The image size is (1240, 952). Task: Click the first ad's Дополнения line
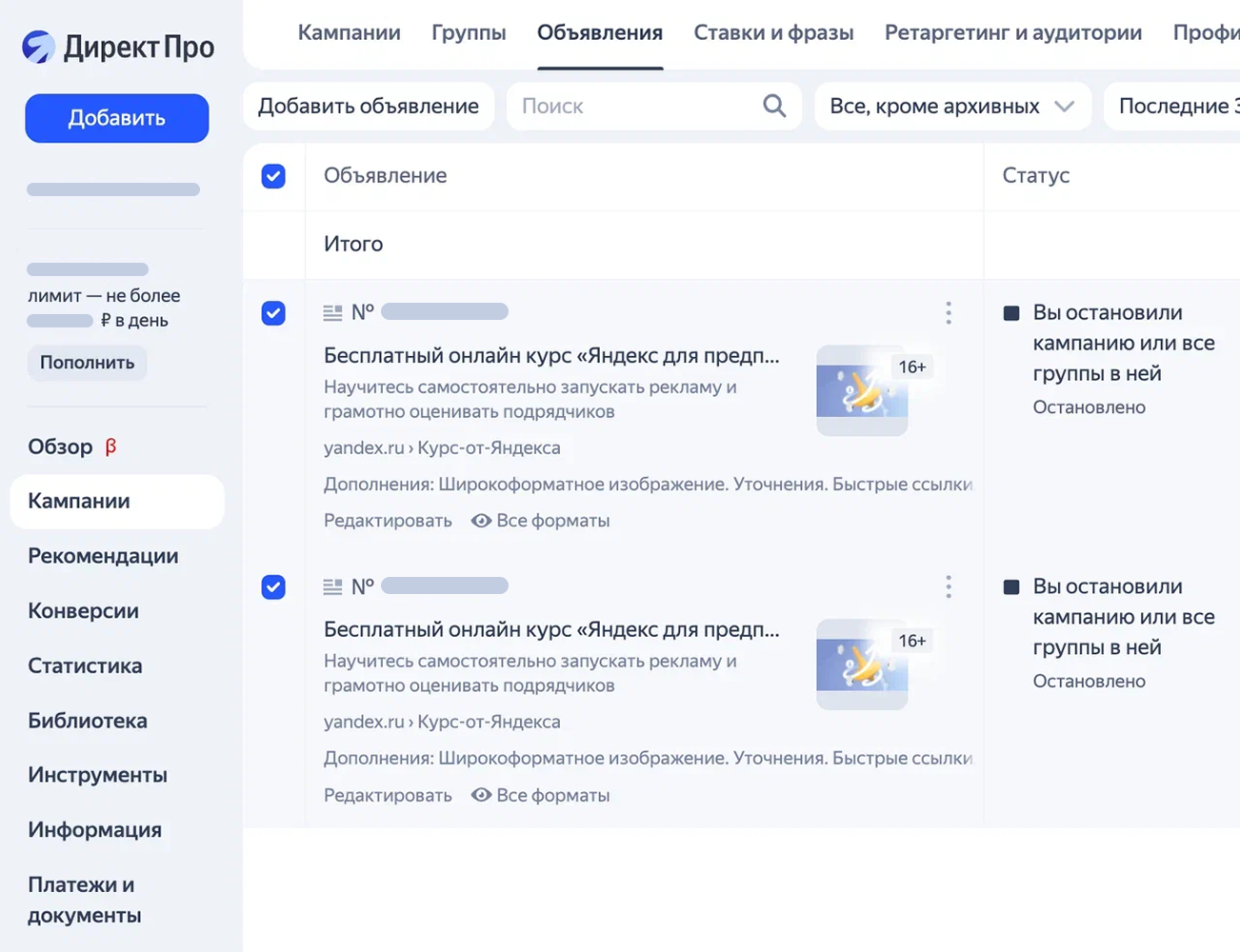pos(649,485)
